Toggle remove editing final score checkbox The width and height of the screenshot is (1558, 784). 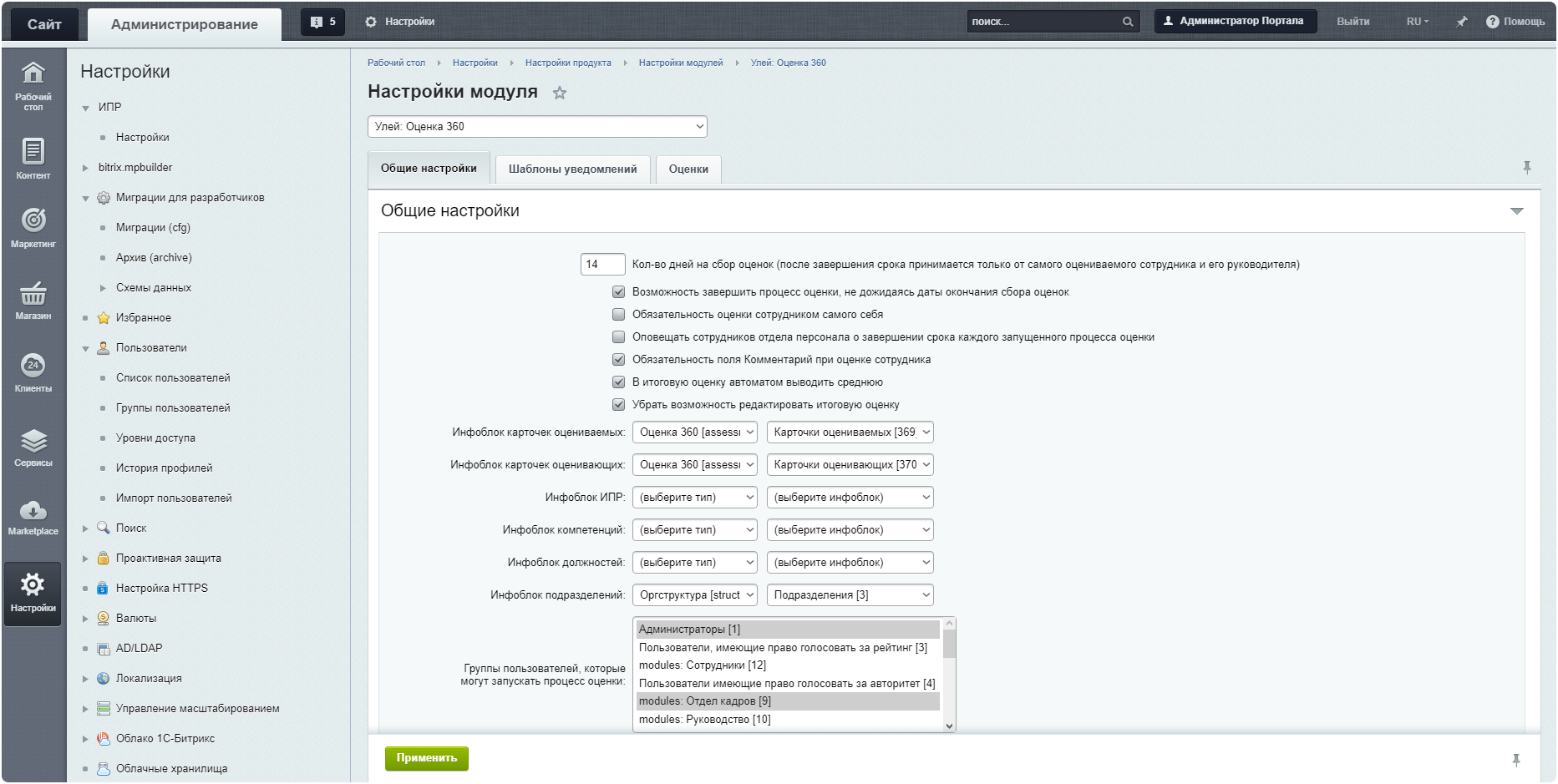(x=618, y=405)
